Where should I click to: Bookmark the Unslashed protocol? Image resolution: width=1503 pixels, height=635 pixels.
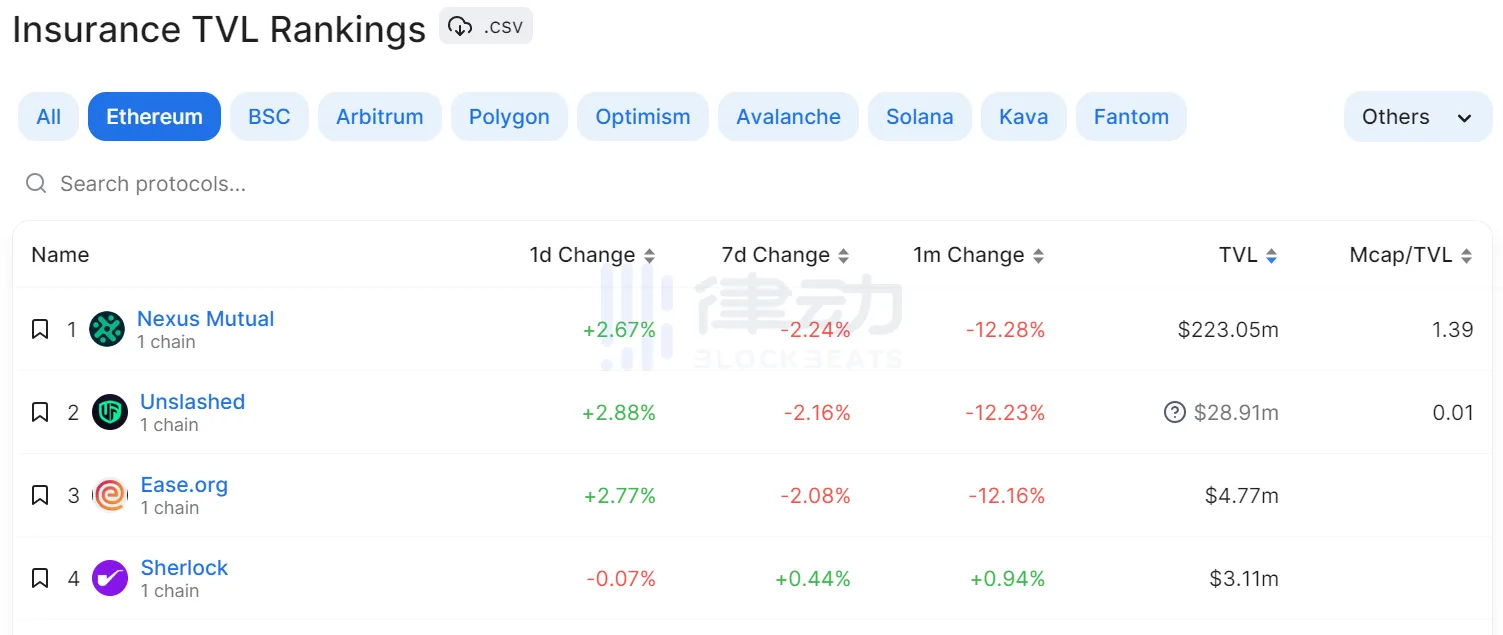40,412
